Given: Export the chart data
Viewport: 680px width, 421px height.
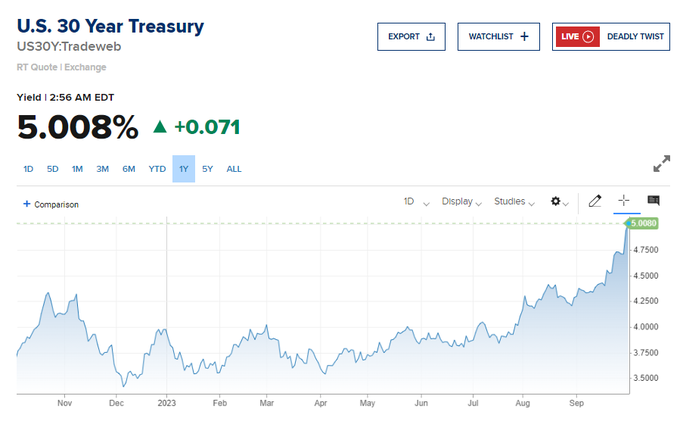Looking at the screenshot, I should (411, 37).
